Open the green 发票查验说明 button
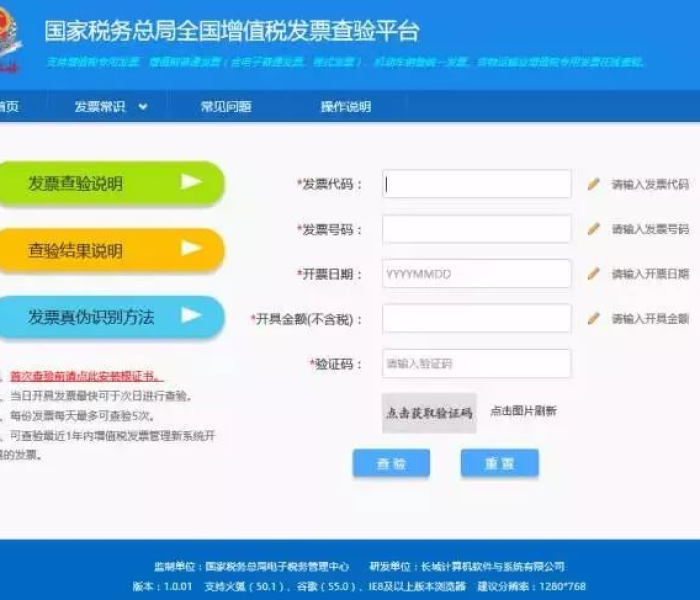 click(111, 183)
